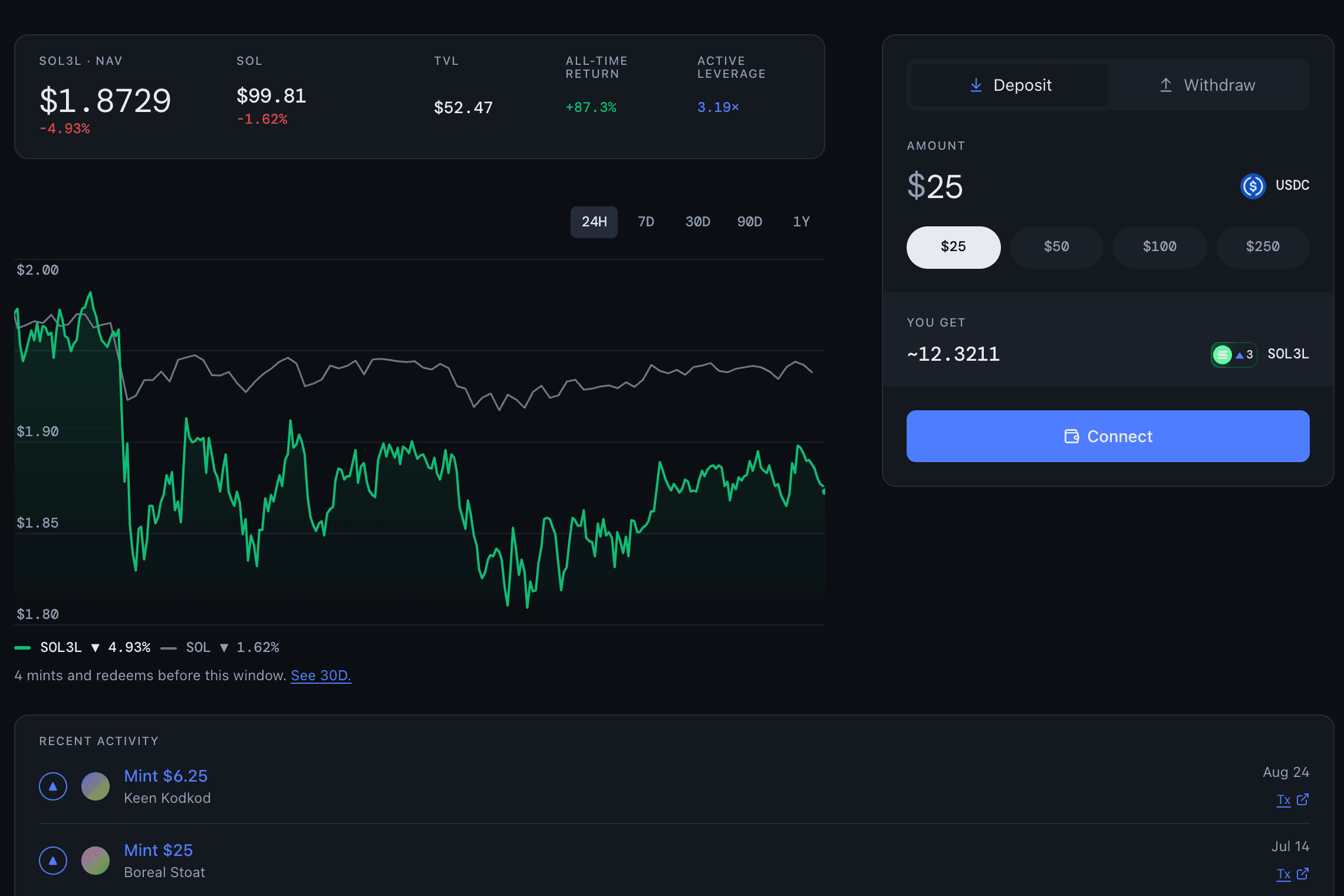
Task: Click the ~12.3211 You Get amount
Action: 953,354
